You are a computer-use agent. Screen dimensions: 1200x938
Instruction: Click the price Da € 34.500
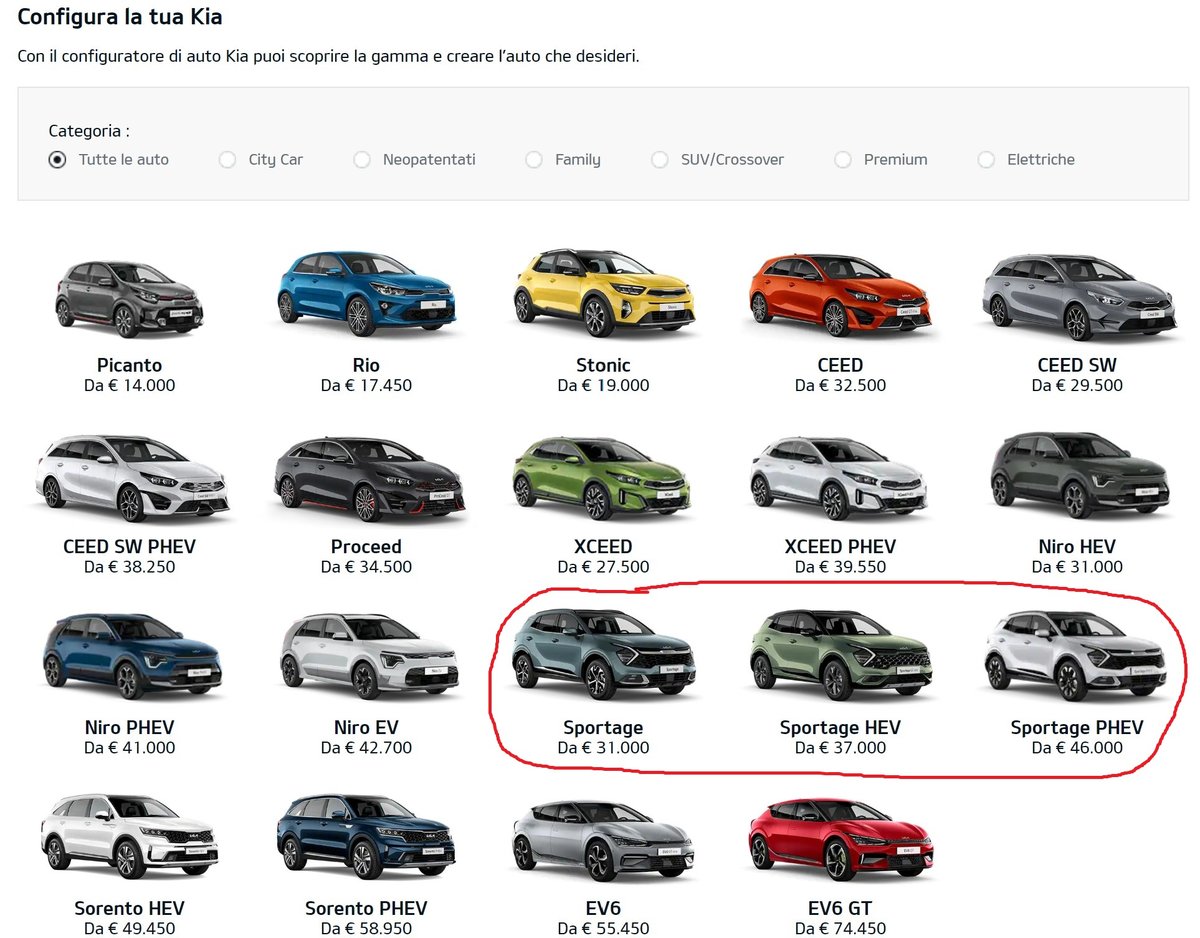pyautogui.click(x=366, y=567)
